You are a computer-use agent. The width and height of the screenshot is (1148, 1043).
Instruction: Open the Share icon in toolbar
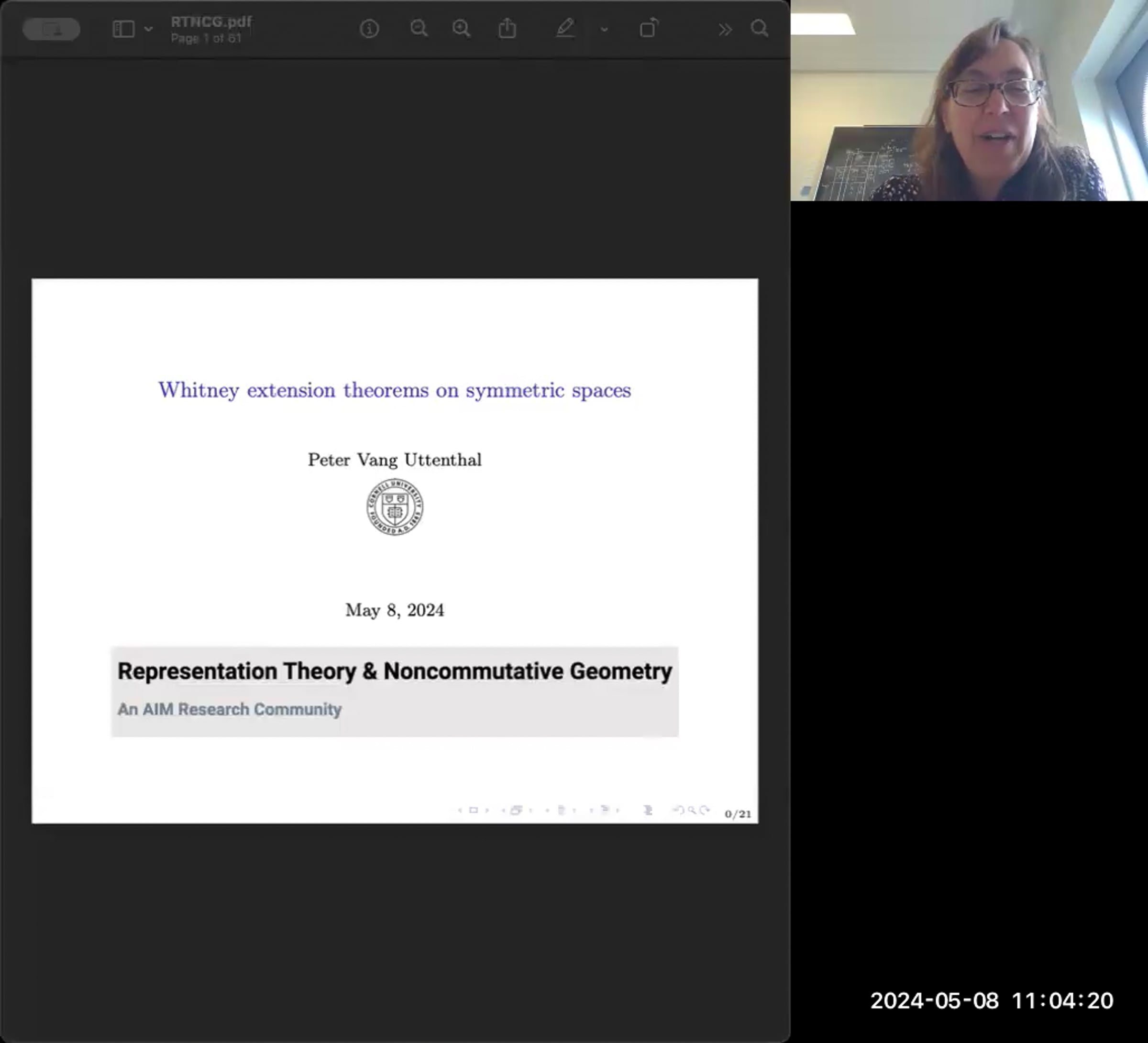[507, 29]
